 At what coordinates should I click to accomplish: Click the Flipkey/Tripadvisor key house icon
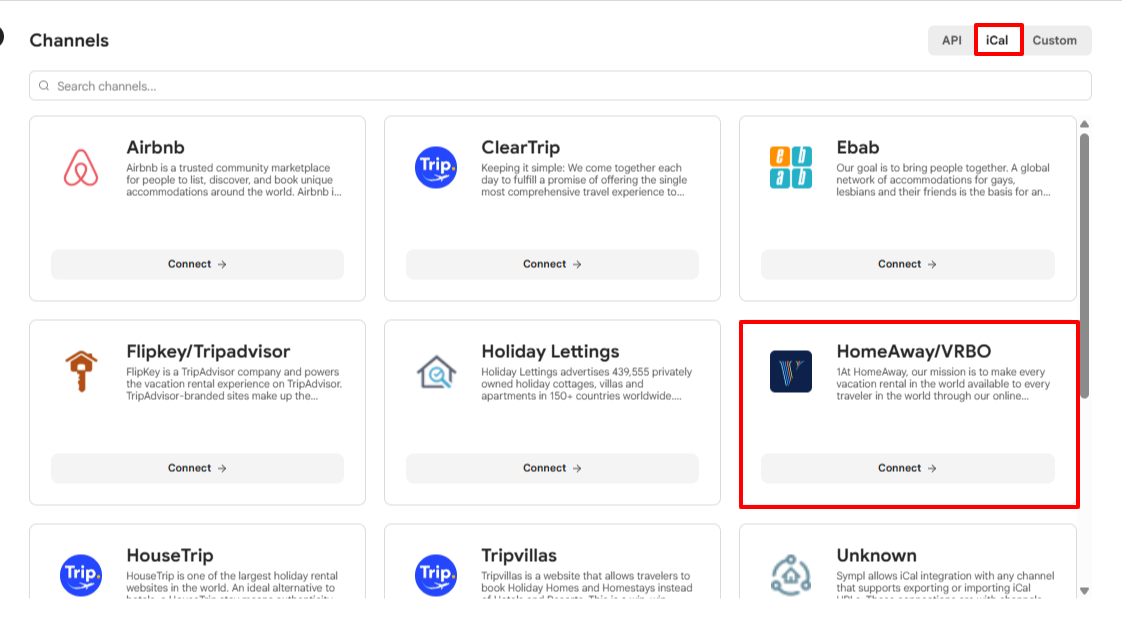(x=81, y=371)
